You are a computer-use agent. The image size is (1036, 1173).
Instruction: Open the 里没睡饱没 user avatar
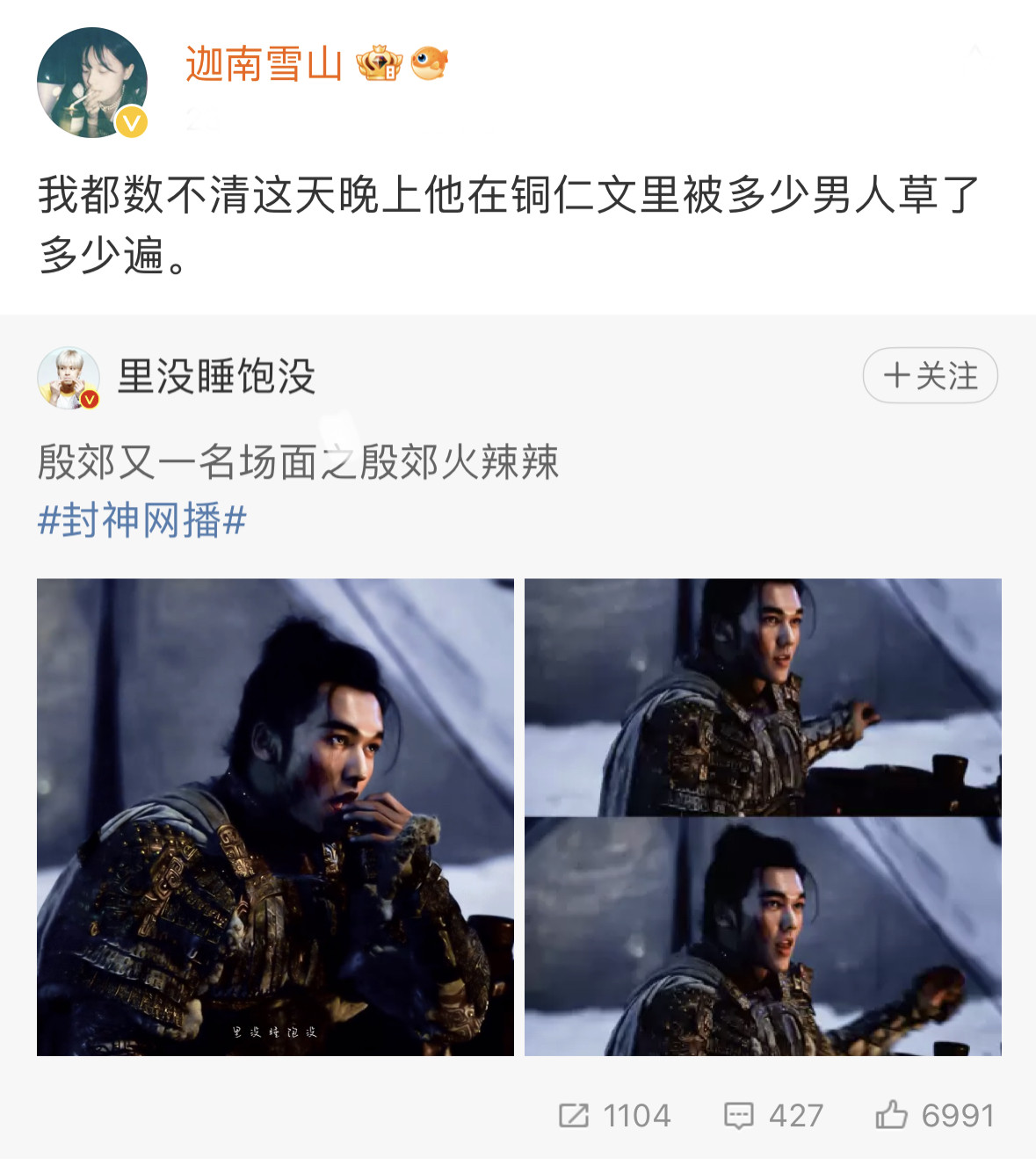tap(69, 378)
